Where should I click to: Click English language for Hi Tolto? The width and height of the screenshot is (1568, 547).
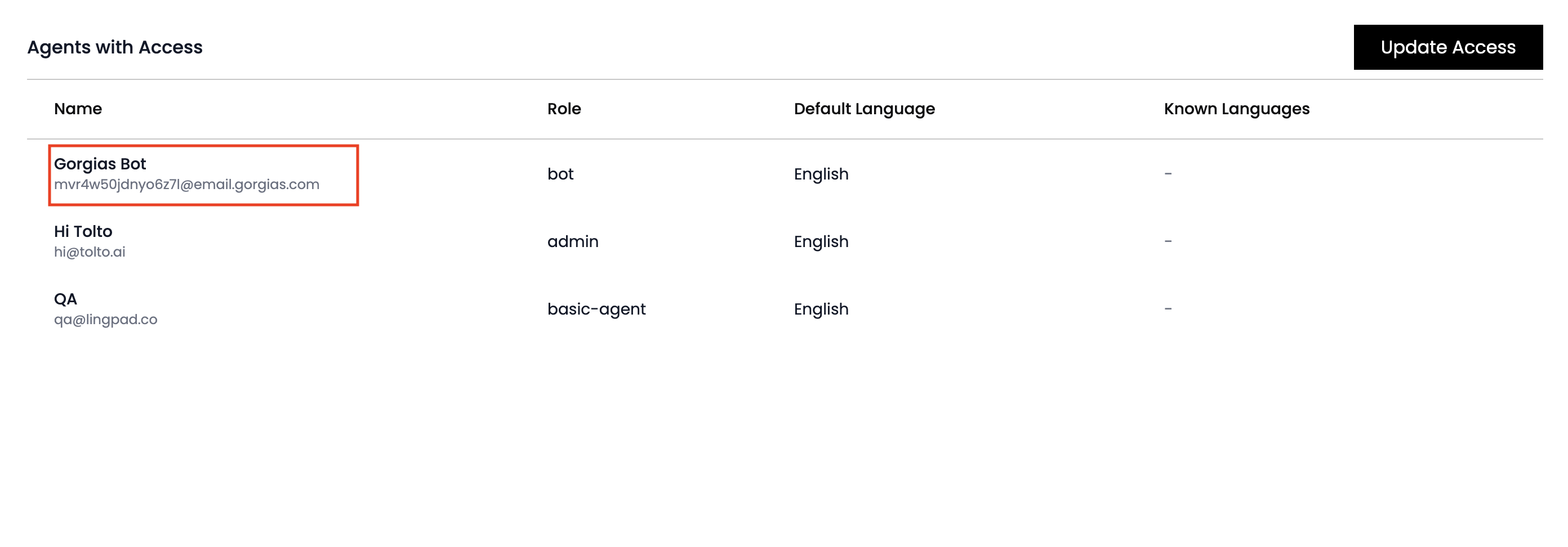coord(821,241)
